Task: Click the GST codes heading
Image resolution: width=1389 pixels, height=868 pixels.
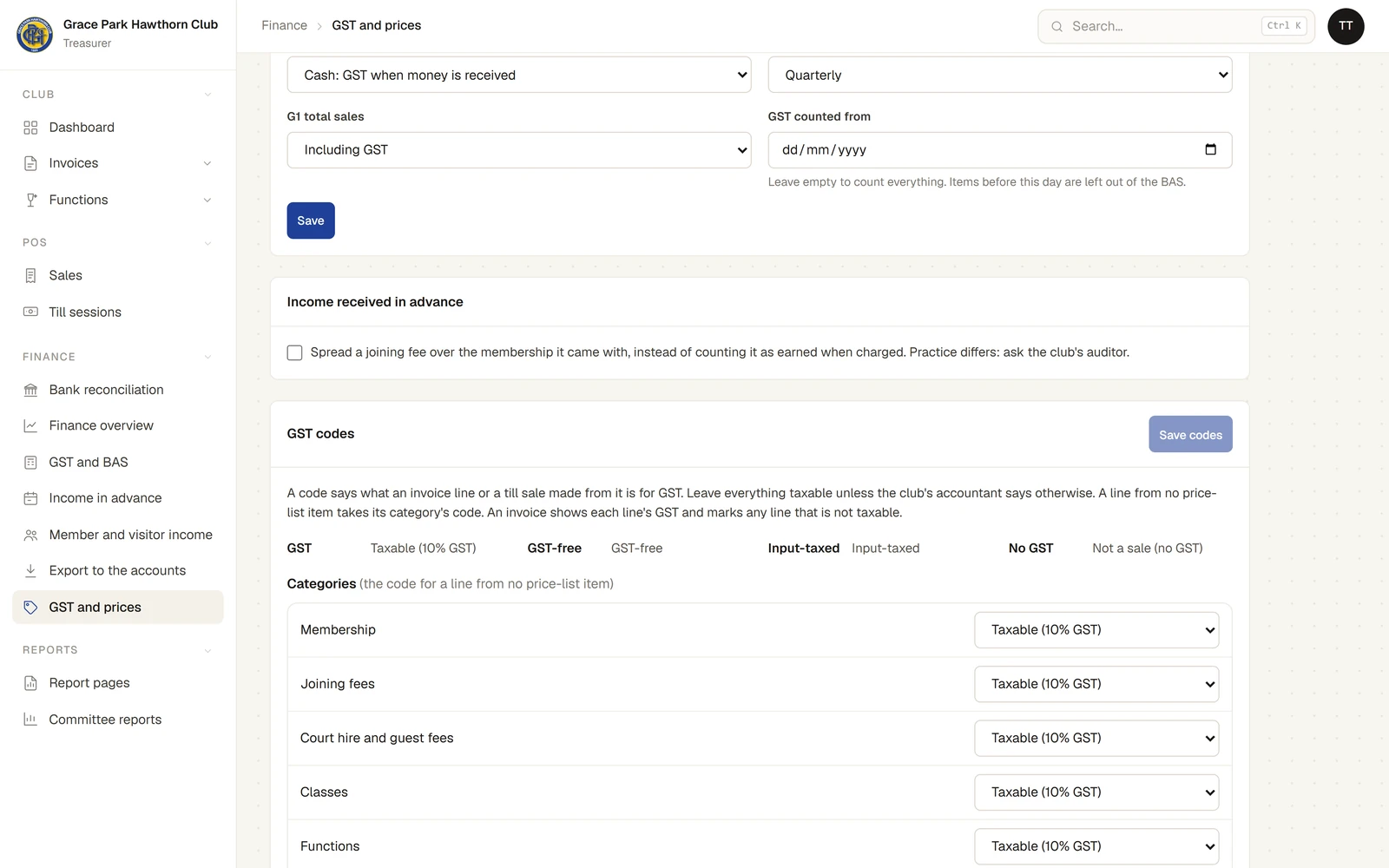Action: pyautogui.click(x=320, y=434)
